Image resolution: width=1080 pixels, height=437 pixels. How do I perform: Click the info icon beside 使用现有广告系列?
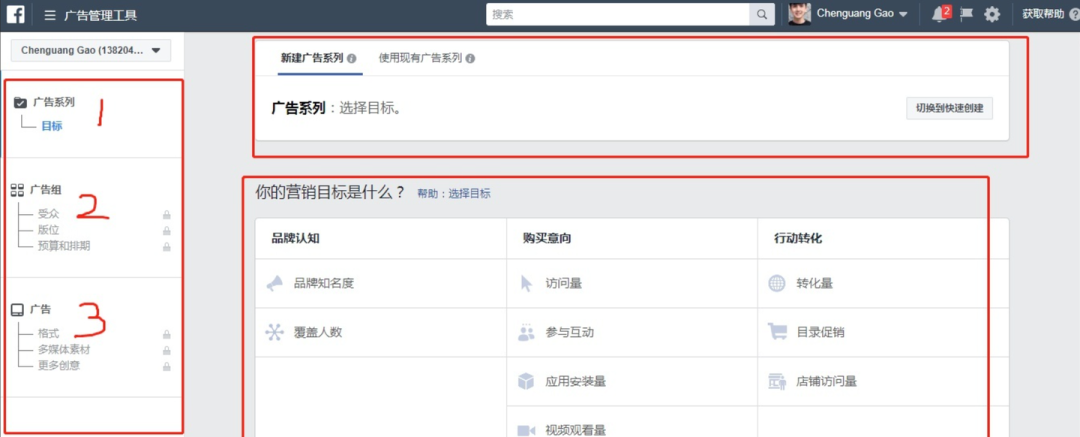(x=470, y=59)
